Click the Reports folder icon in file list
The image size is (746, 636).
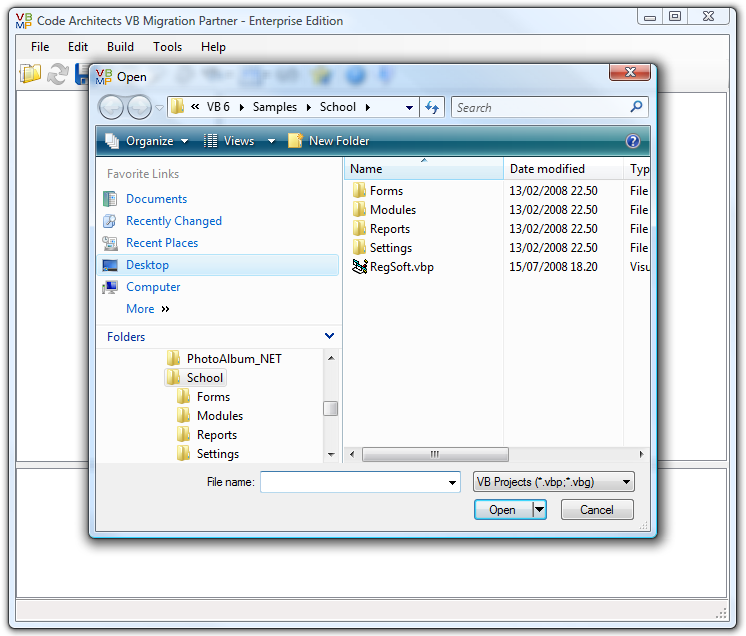[x=359, y=229]
